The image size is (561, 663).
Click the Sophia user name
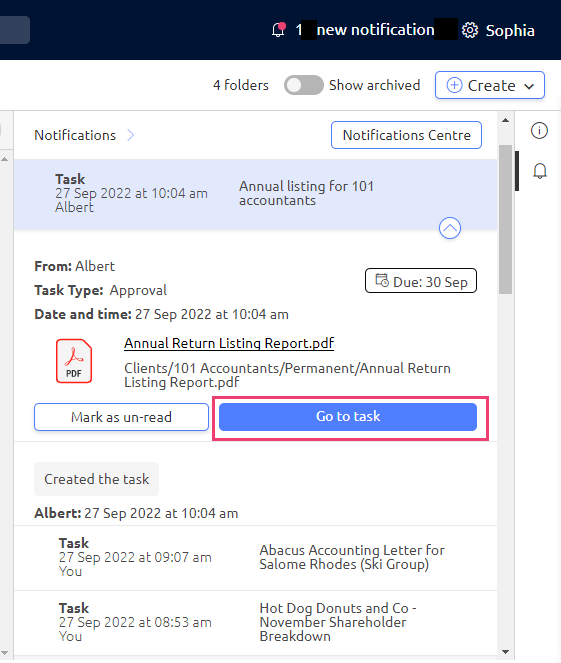pos(510,30)
